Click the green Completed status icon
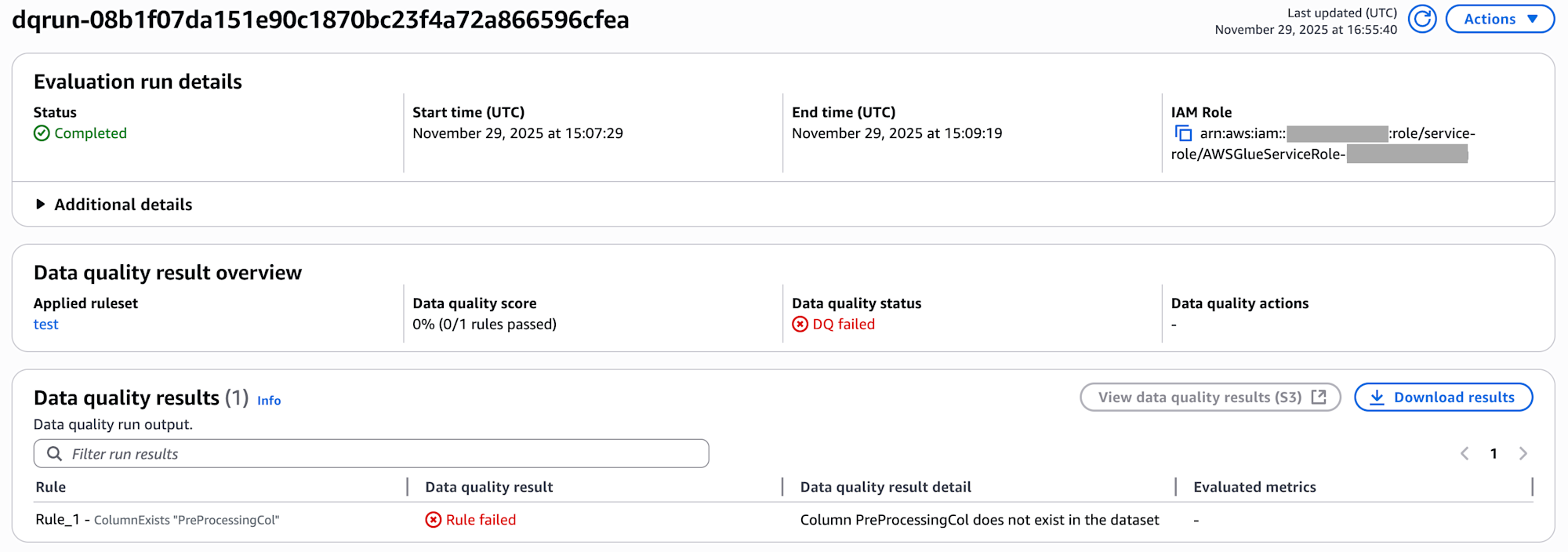The width and height of the screenshot is (1568, 552). pyautogui.click(x=42, y=133)
